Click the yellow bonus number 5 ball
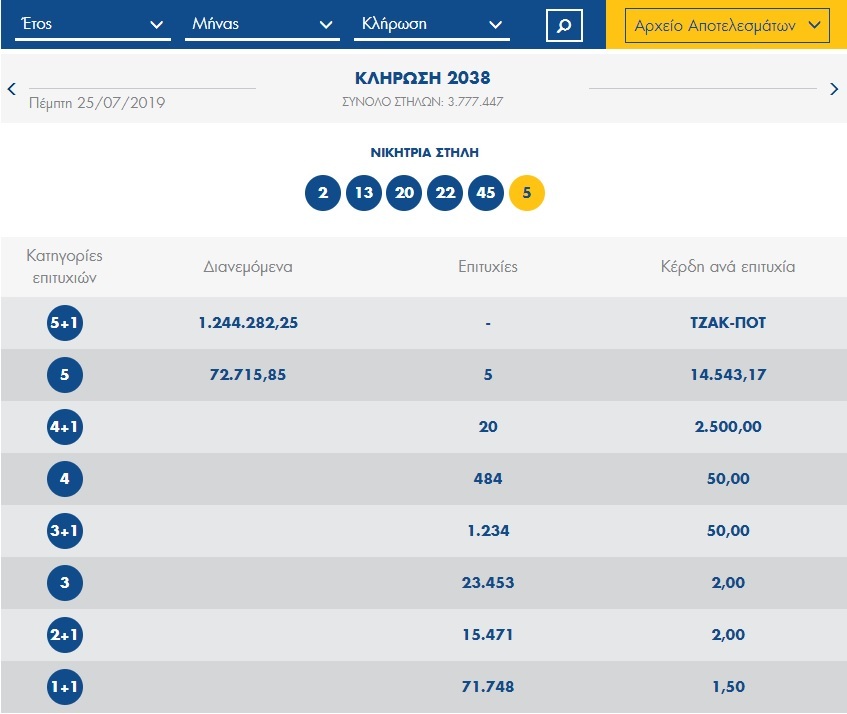Viewport: 847px width, 714px height. tap(527, 193)
